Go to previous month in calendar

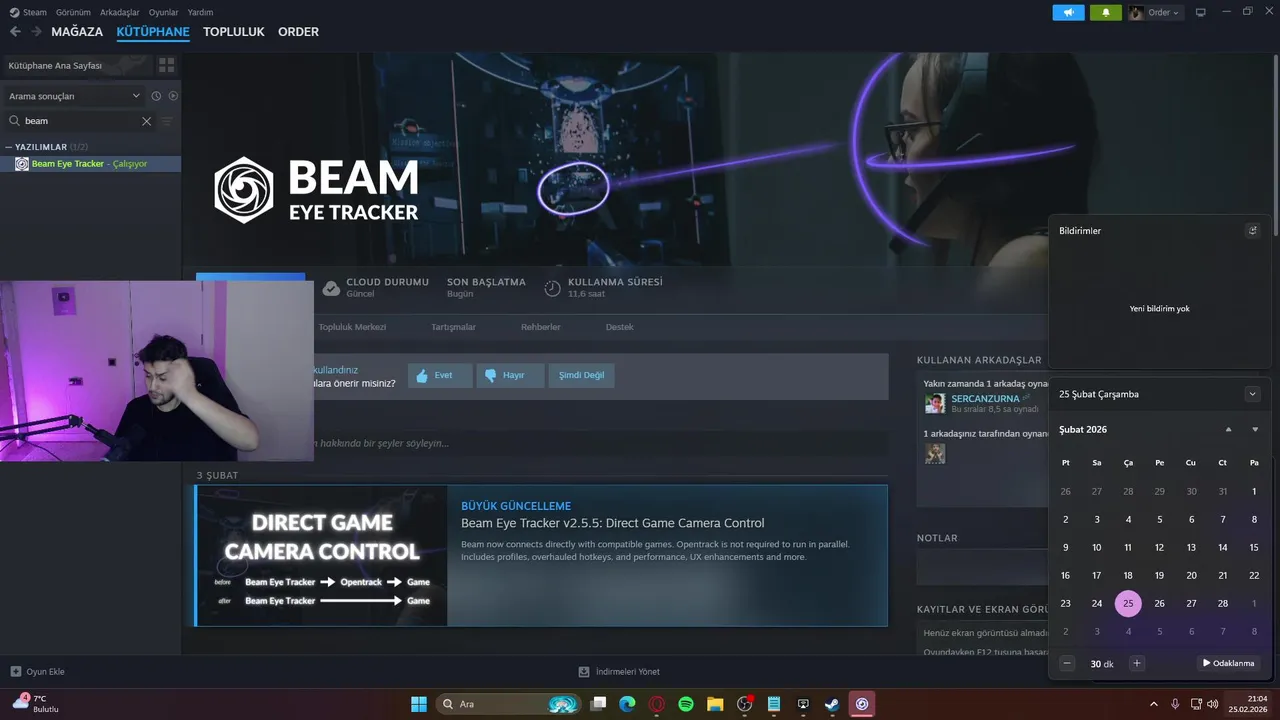(1228, 429)
